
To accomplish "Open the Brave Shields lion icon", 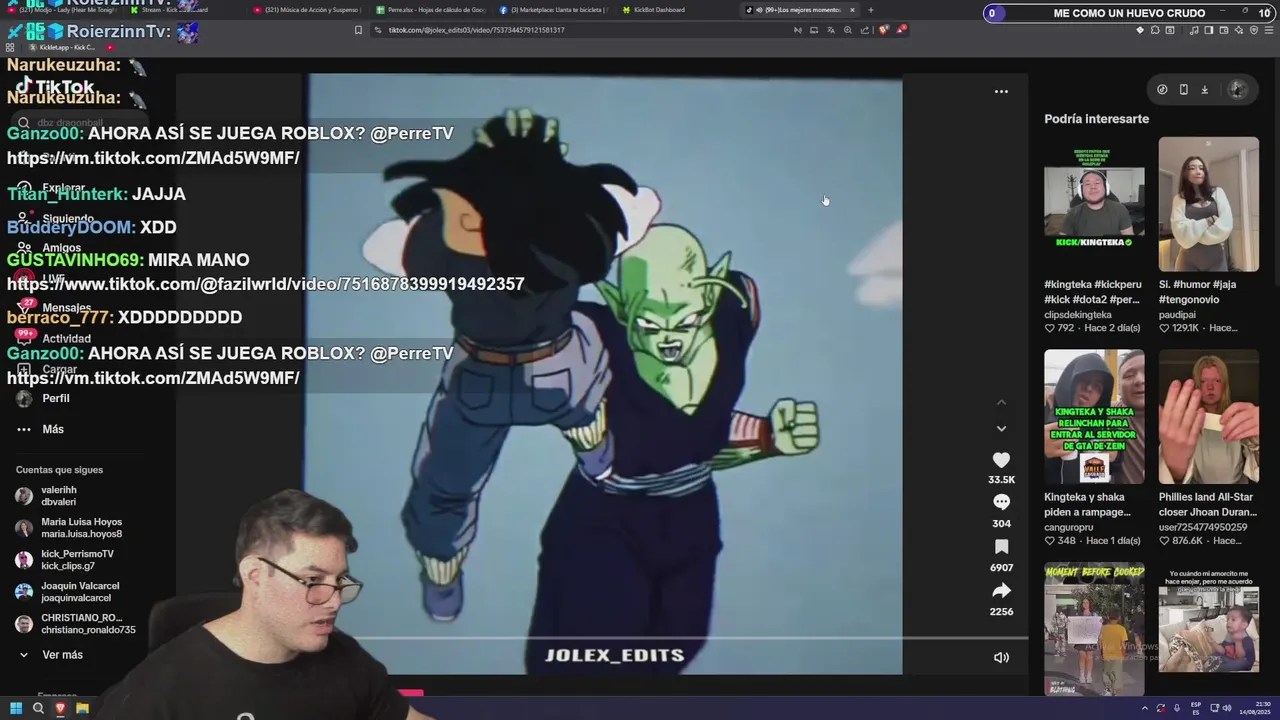I will pos(883,30).
